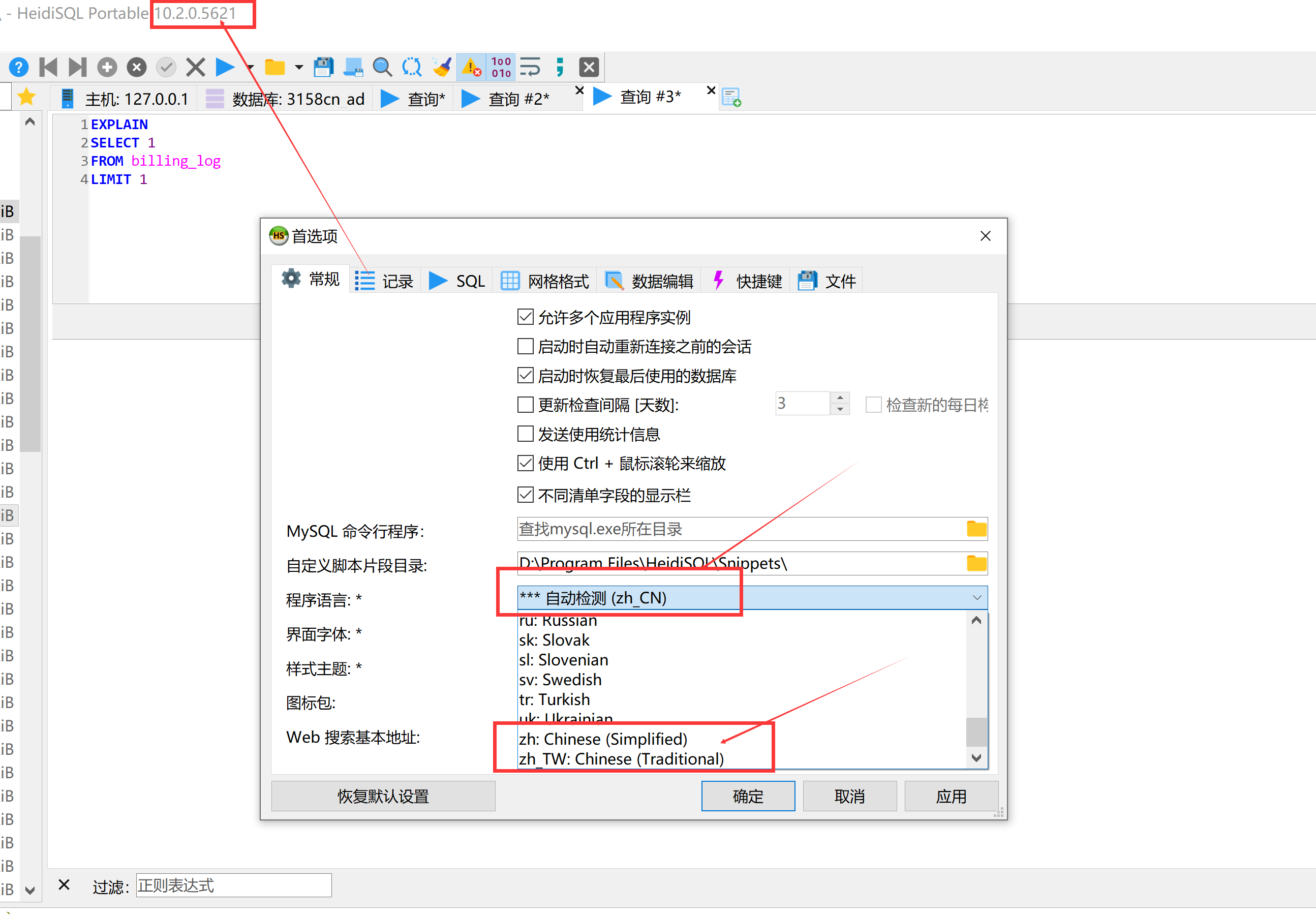Click the language list scrollbar up arrow
Viewport: 1316px width, 915px height.
pyautogui.click(x=976, y=621)
